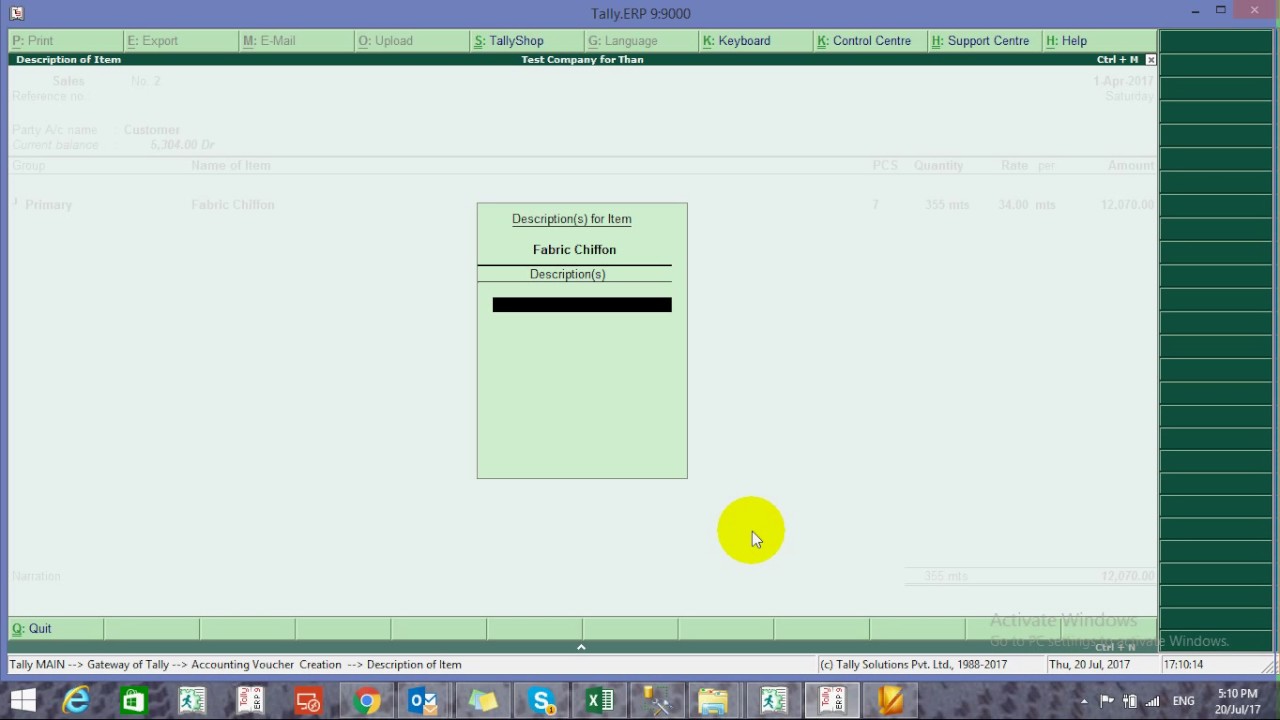Screen dimensions: 1280x720
Task: Open Action Center flag icon in tray
Action: click(1107, 701)
